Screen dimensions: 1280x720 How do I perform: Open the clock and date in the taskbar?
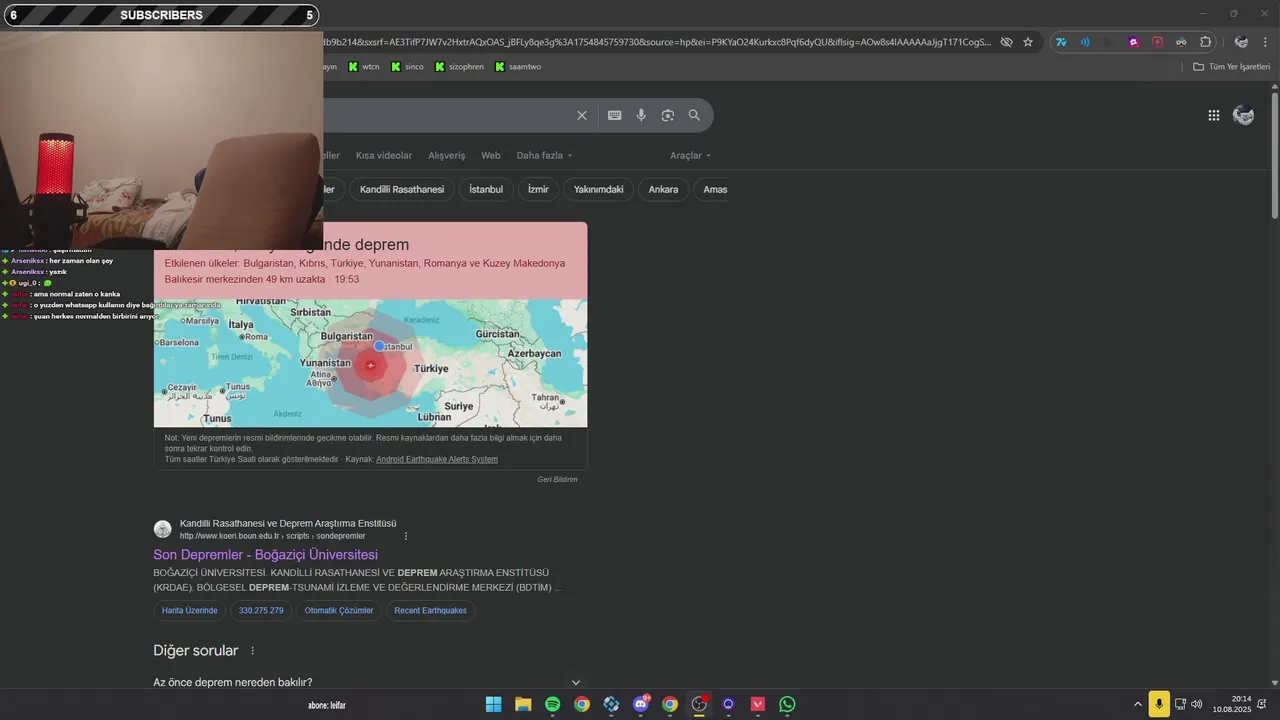1232,704
